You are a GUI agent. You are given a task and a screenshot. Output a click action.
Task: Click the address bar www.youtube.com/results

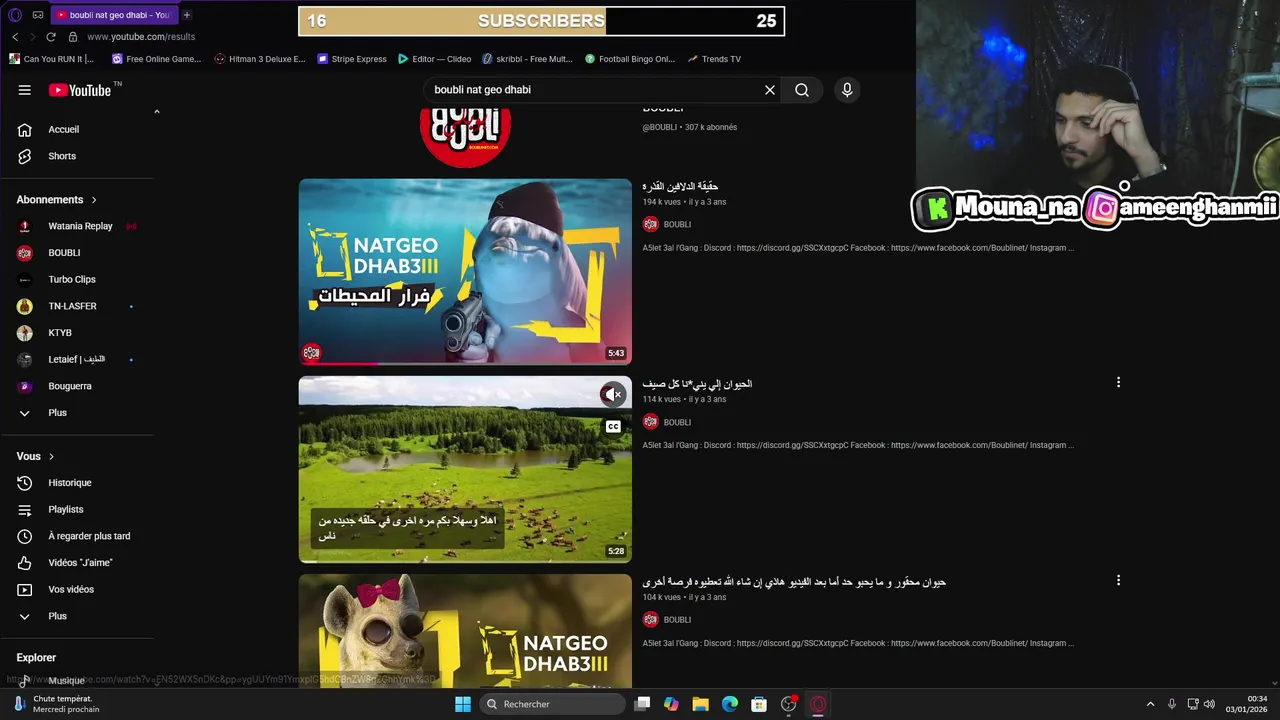(x=141, y=37)
